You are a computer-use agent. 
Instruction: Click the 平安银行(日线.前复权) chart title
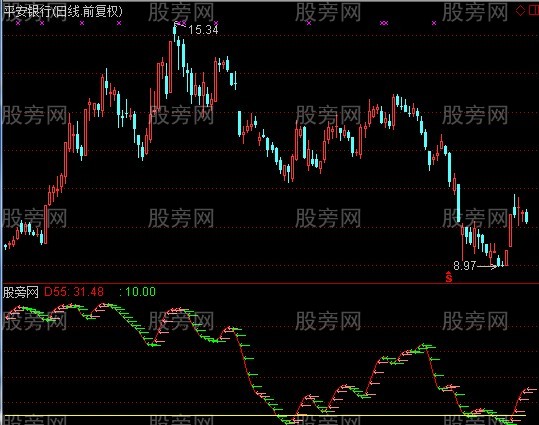63,11
